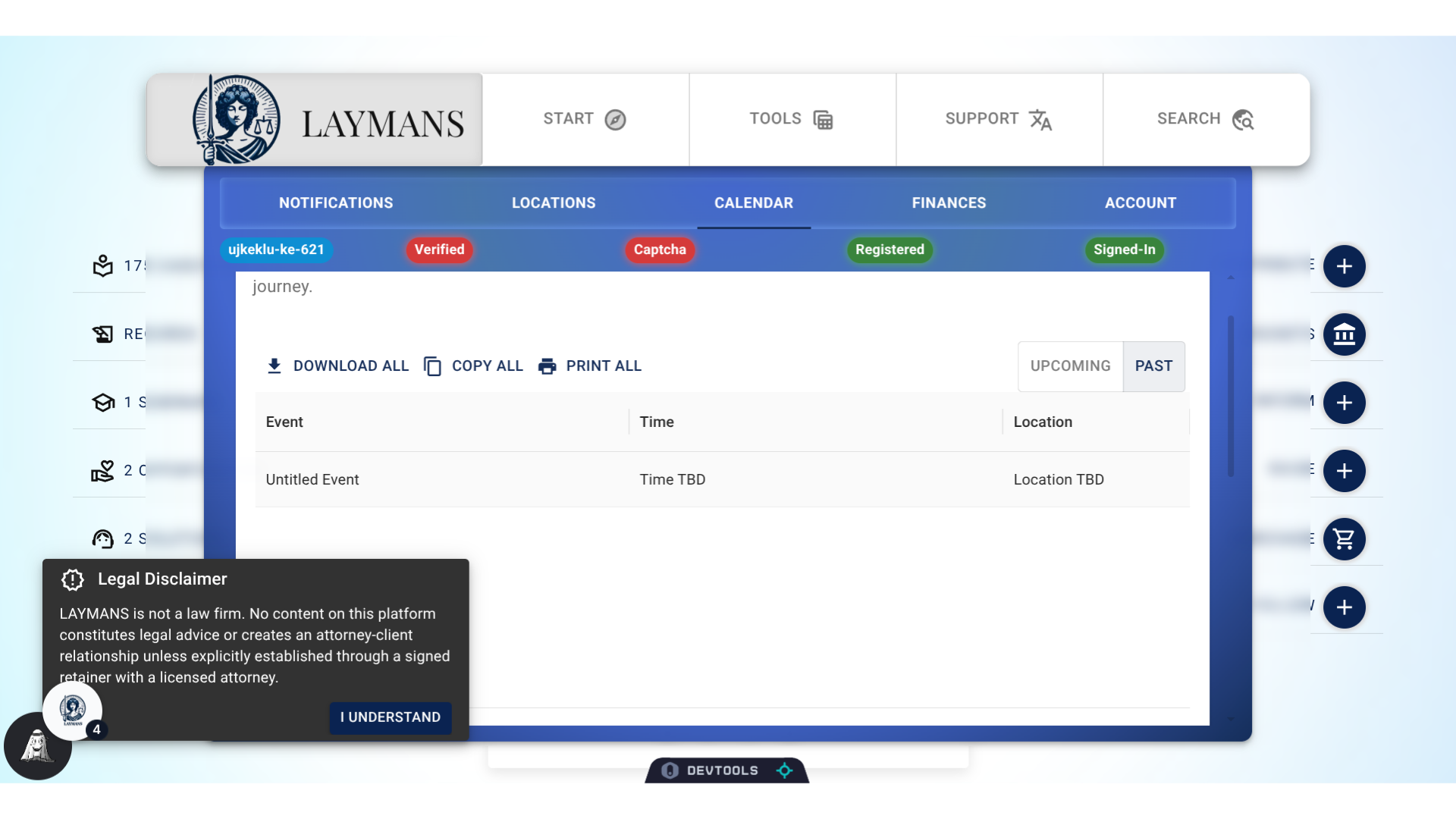Click the compass icon next to START
The image size is (1456, 819).
615,120
